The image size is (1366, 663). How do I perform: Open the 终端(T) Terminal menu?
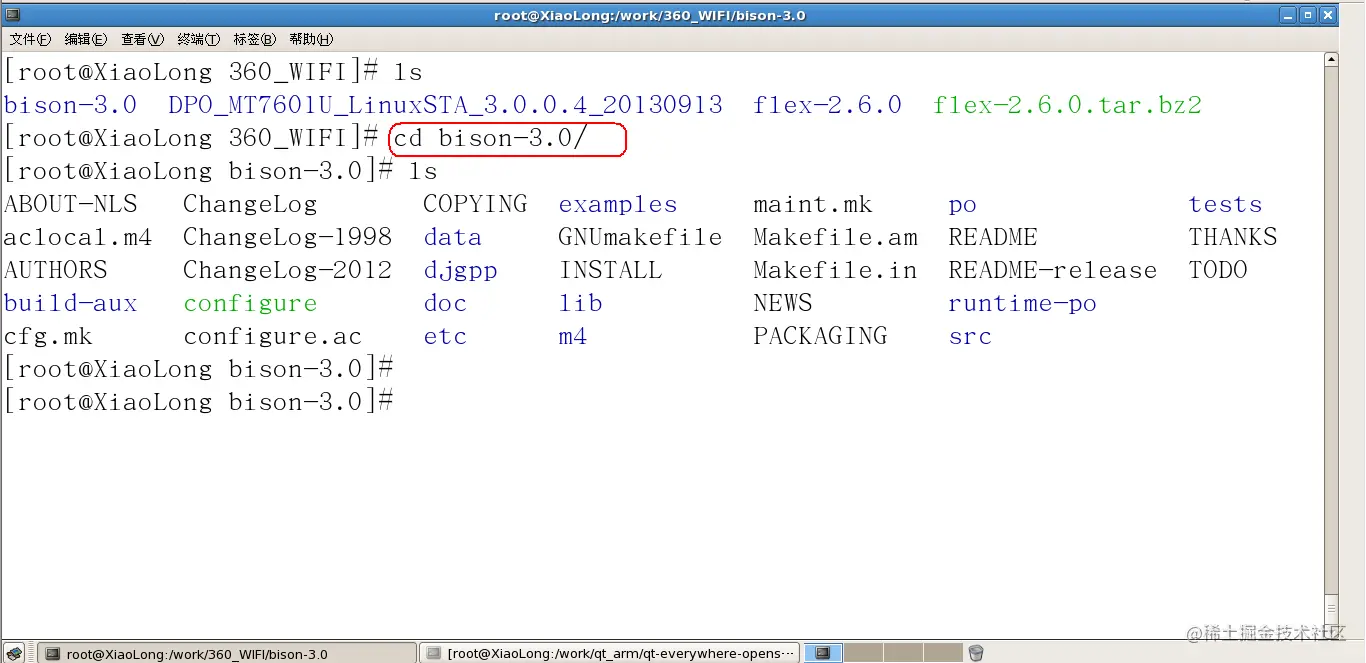point(198,39)
